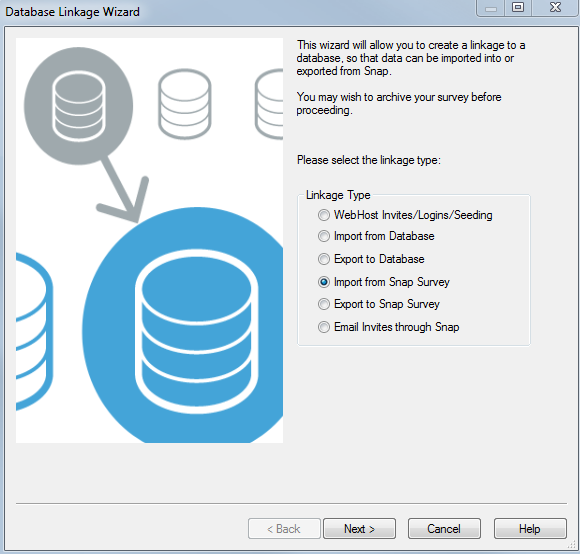Choose Export to Snap Survey linkage

click(379, 304)
